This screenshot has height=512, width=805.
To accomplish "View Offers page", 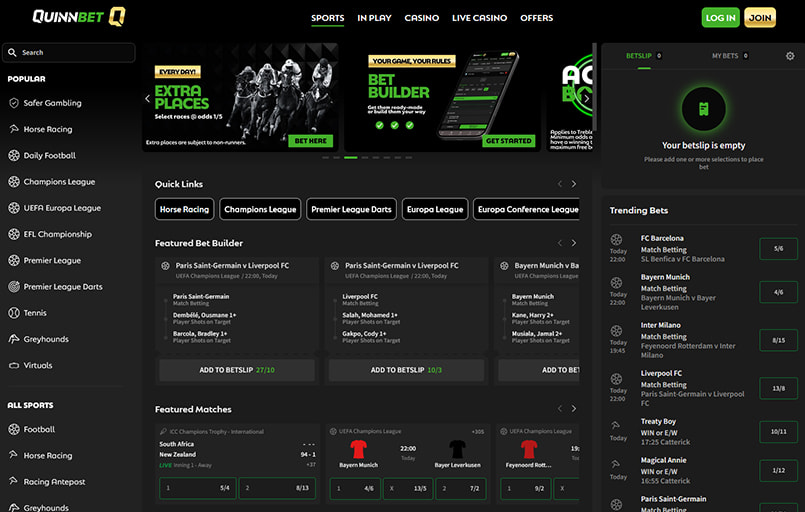I will (536, 18).
